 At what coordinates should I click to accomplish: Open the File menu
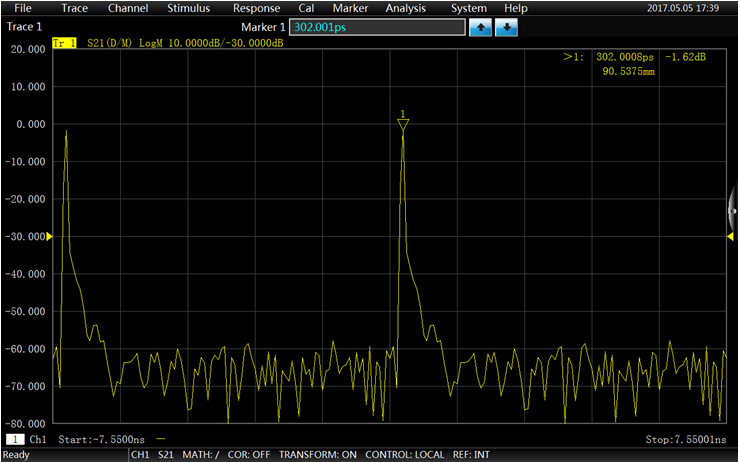point(24,8)
